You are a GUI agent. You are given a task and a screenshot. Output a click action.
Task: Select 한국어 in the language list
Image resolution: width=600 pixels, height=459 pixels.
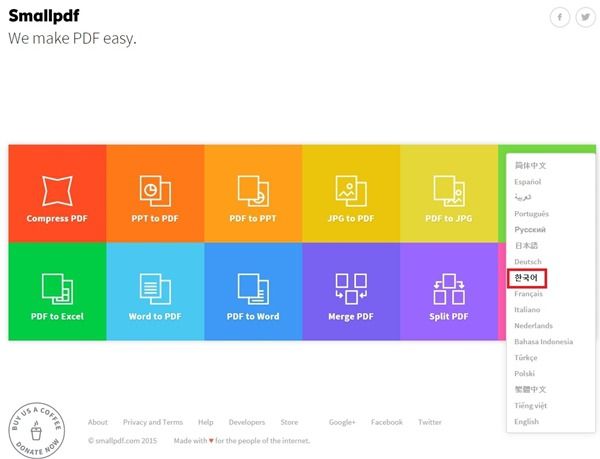526,278
